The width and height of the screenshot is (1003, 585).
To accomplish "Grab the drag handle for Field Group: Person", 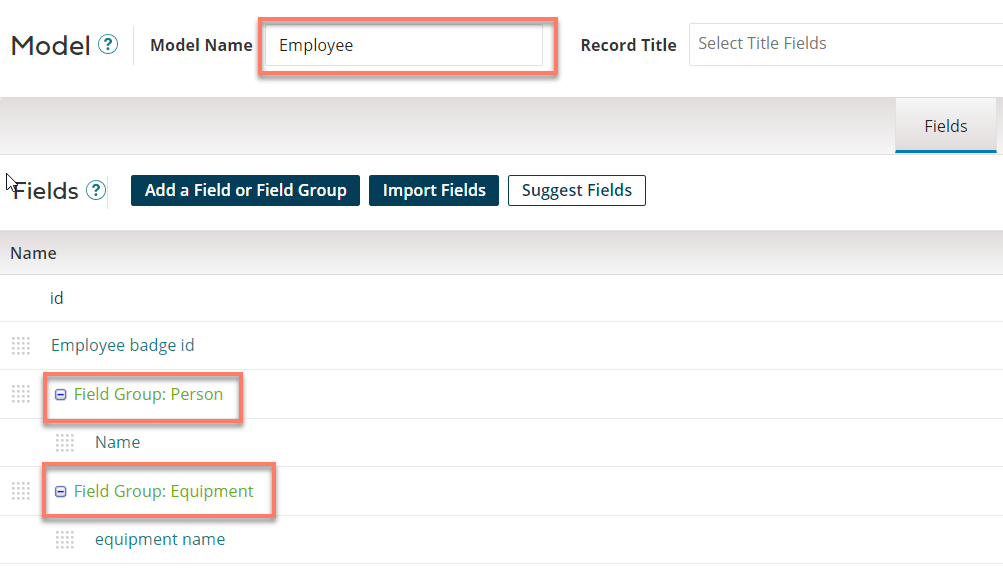I will 21,394.
